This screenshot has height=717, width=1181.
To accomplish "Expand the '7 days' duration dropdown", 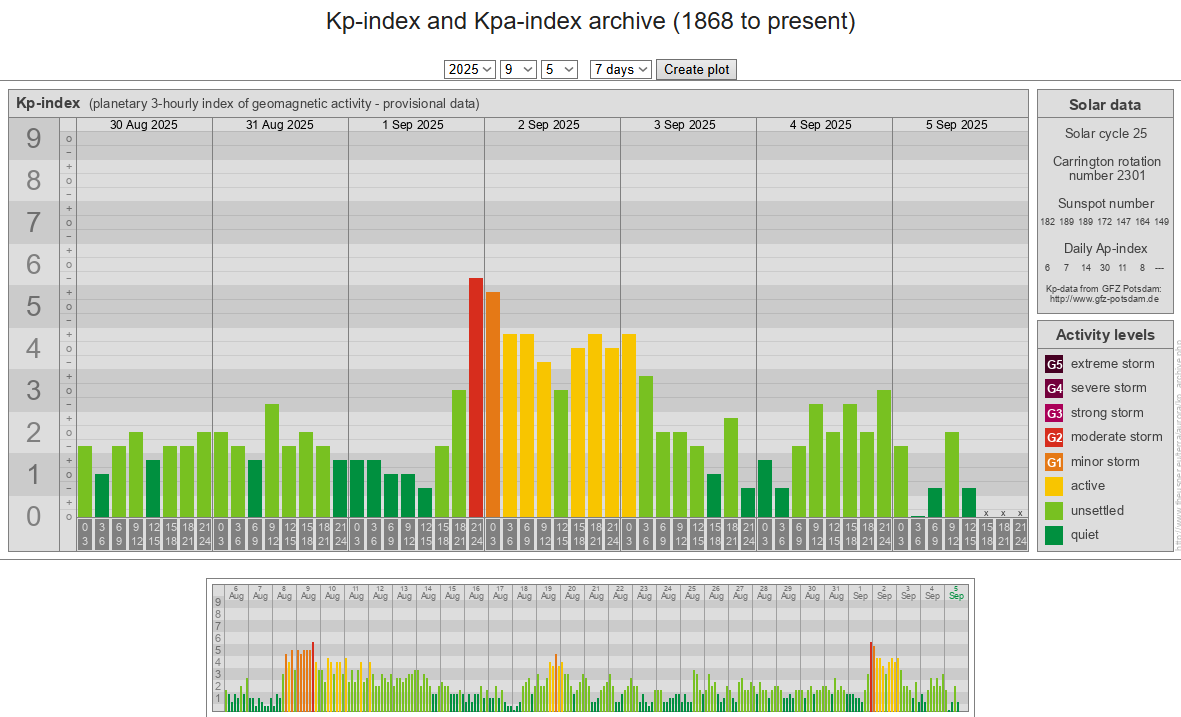I will 620,69.
